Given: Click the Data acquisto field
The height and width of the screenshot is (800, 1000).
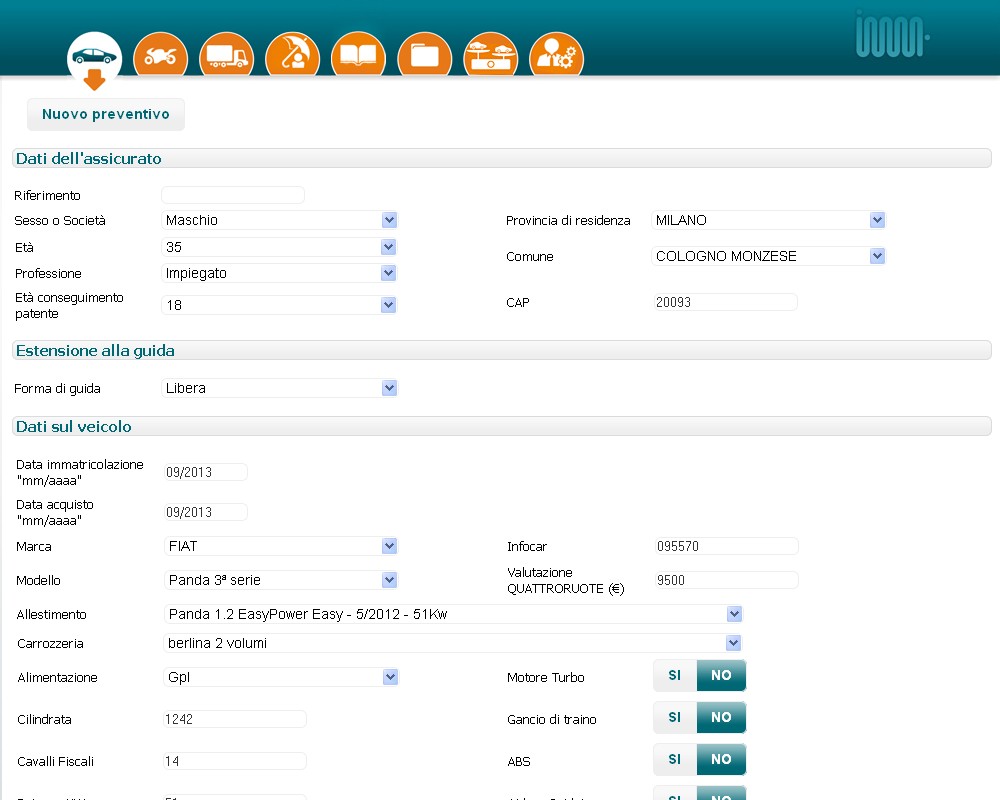Looking at the screenshot, I should click(x=205, y=512).
